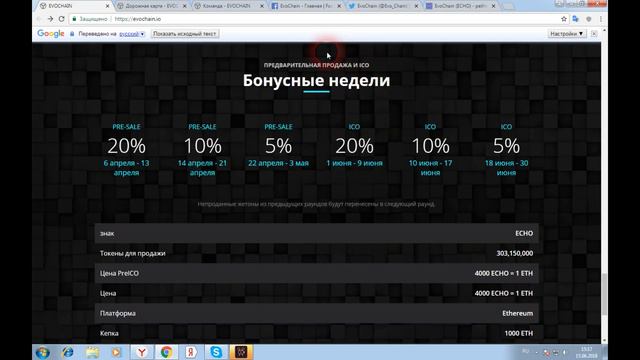Click the date range 18 июня - 30 июня
The image size is (640, 360).
pyautogui.click(x=506, y=168)
